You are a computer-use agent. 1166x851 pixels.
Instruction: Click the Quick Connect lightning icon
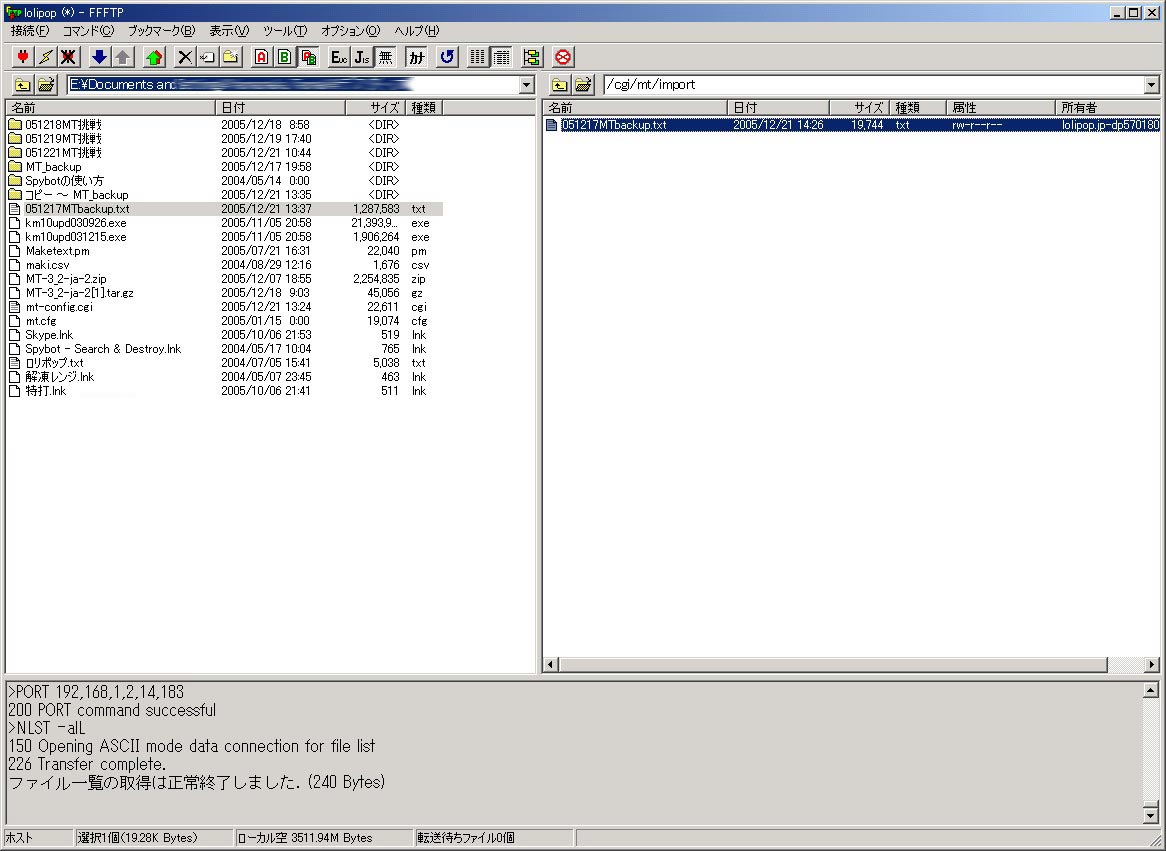[x=46, y=57]
